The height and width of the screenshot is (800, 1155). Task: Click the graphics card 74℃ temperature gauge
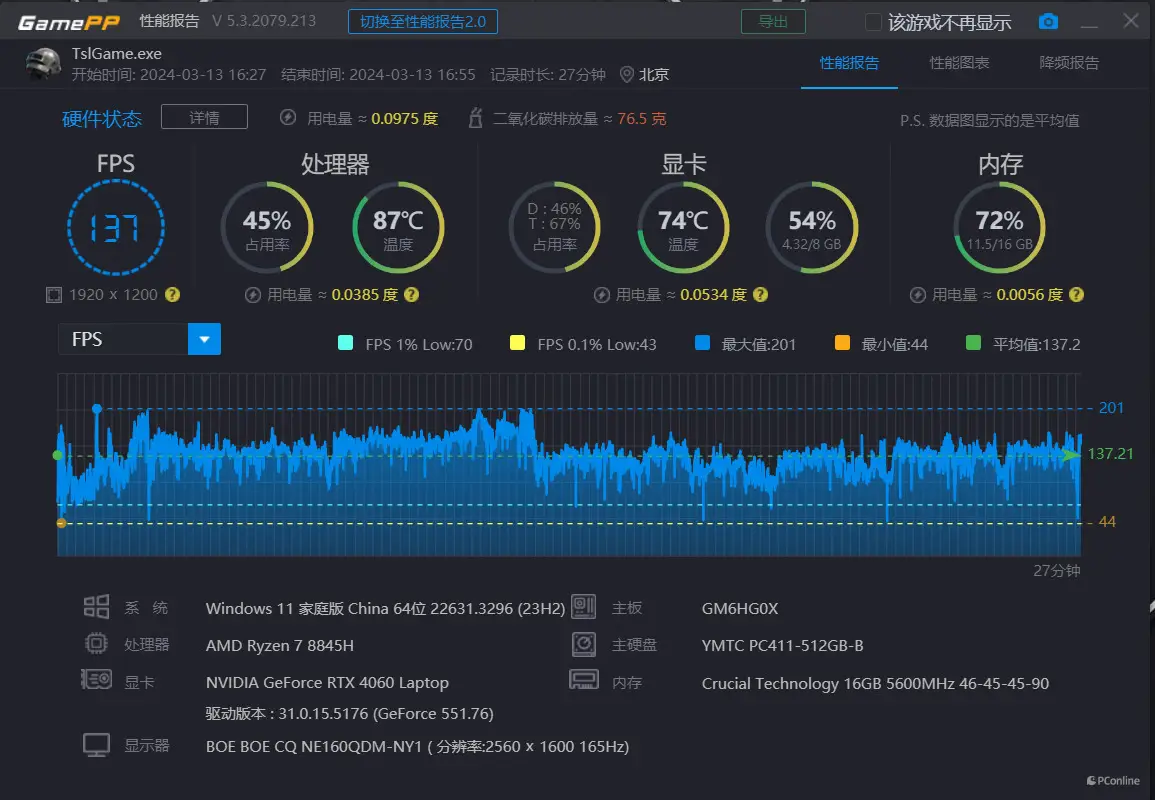pos(684,227)
